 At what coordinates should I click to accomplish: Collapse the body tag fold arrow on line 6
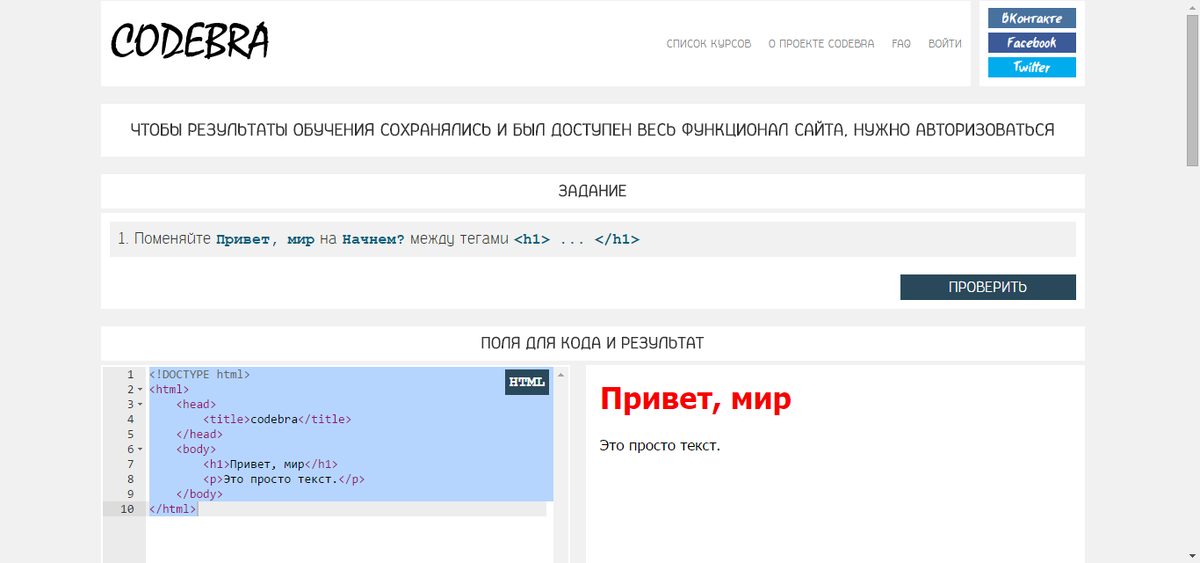pos(139,449)
